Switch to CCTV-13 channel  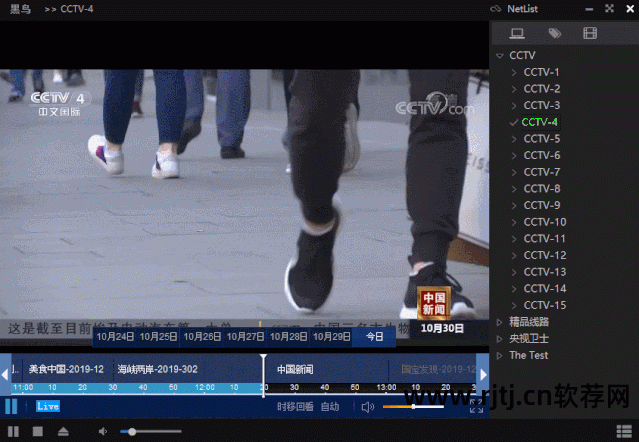(x=545, y=272)
